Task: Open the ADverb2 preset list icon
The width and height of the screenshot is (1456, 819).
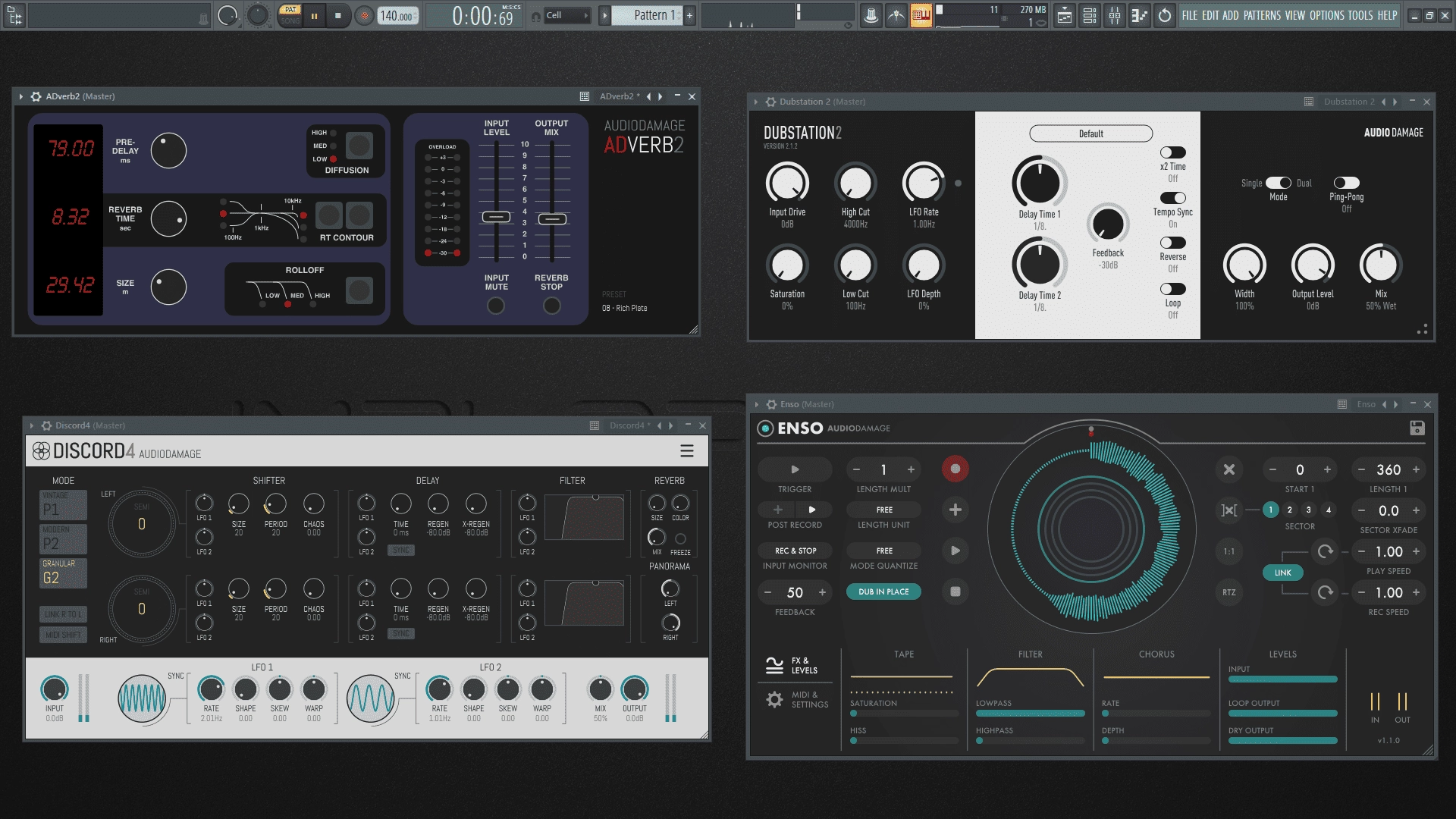Action: (x=584, y=96)
